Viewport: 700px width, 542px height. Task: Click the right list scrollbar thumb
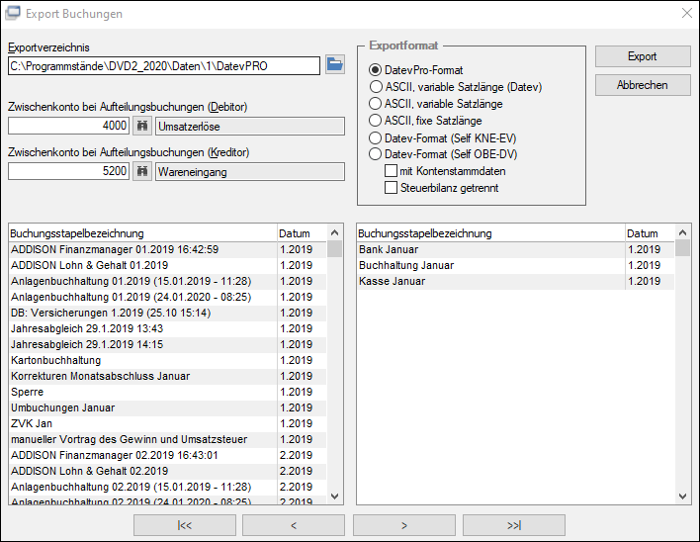pyautogui.click(x=682, y=248)
